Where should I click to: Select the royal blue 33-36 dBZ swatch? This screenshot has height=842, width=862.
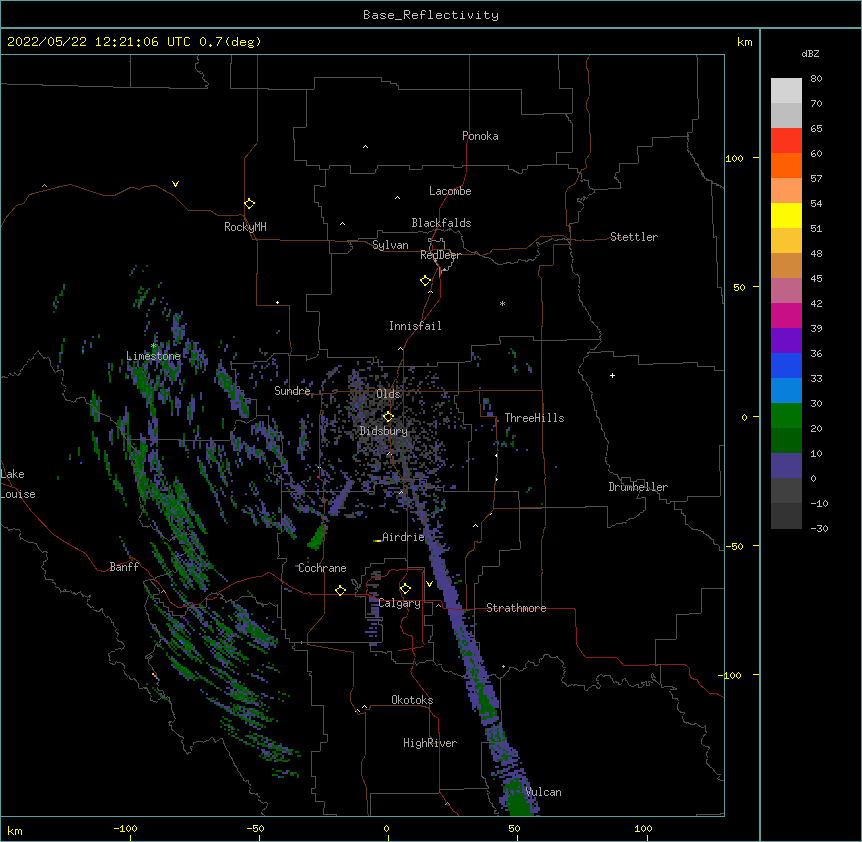pyautogui.click(x=786, y=365)
